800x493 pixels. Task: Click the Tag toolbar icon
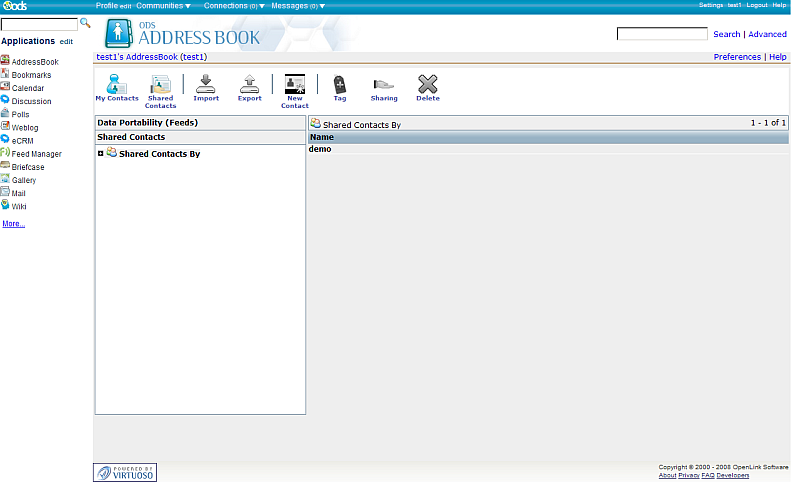pos(340,86)
